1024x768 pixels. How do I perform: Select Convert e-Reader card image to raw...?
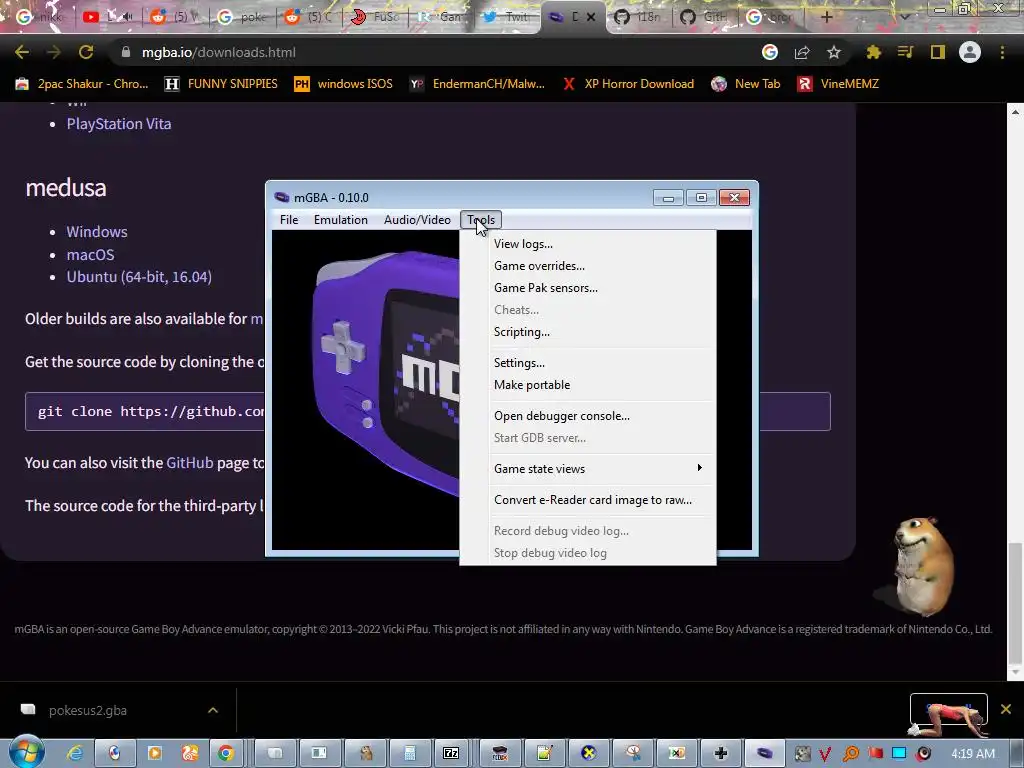pos(588,500)
